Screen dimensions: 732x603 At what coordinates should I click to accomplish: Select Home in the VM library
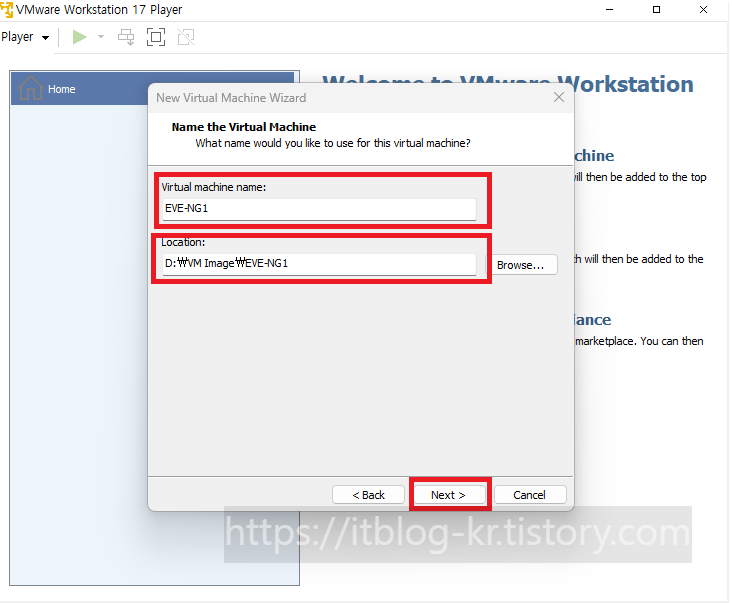[154, 89]
